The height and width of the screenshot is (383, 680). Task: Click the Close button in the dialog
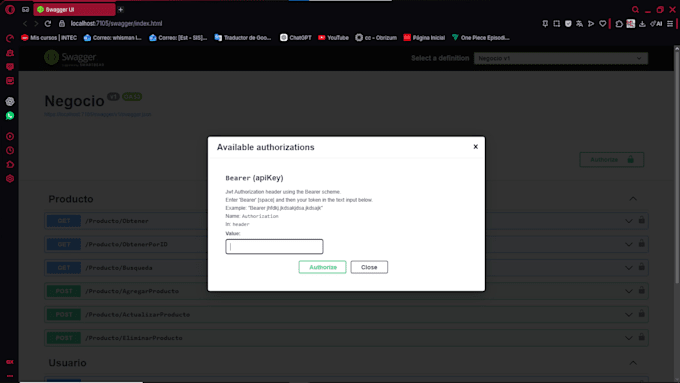click(369, 267)
